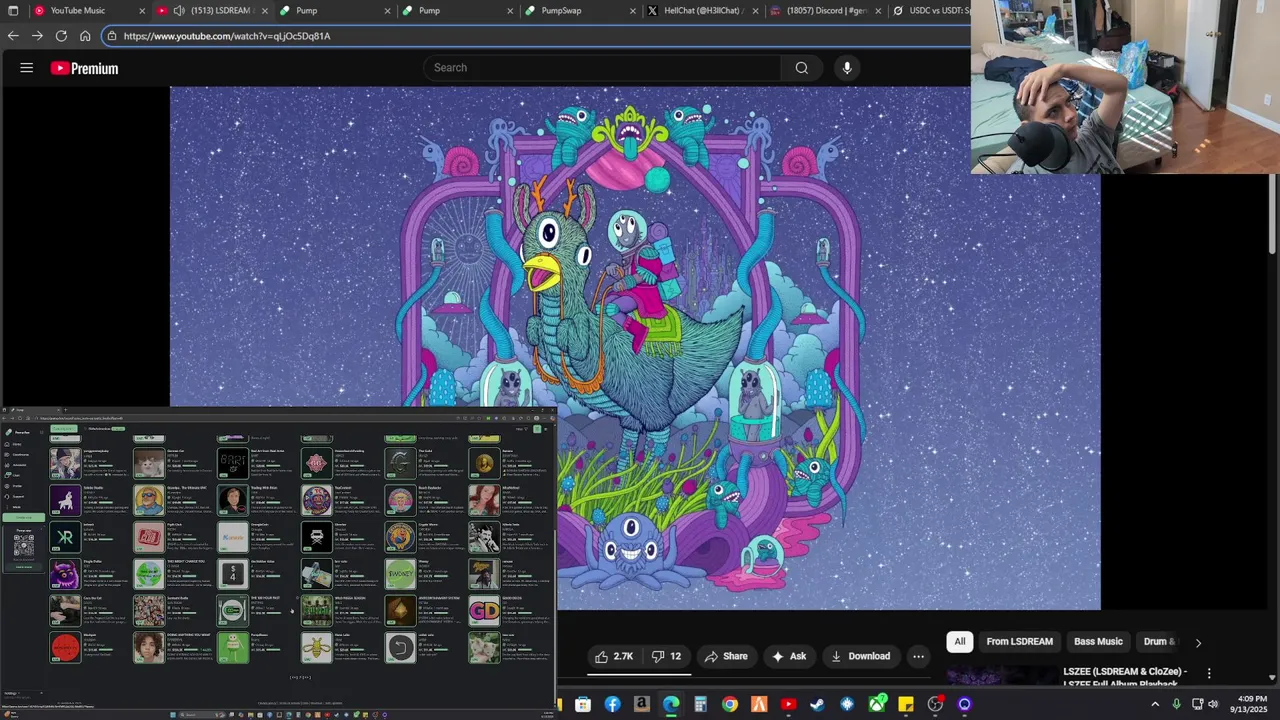The image size is (1280, 720).
Task: Open Amazon from taskbar
Action: tap(641, 704)
